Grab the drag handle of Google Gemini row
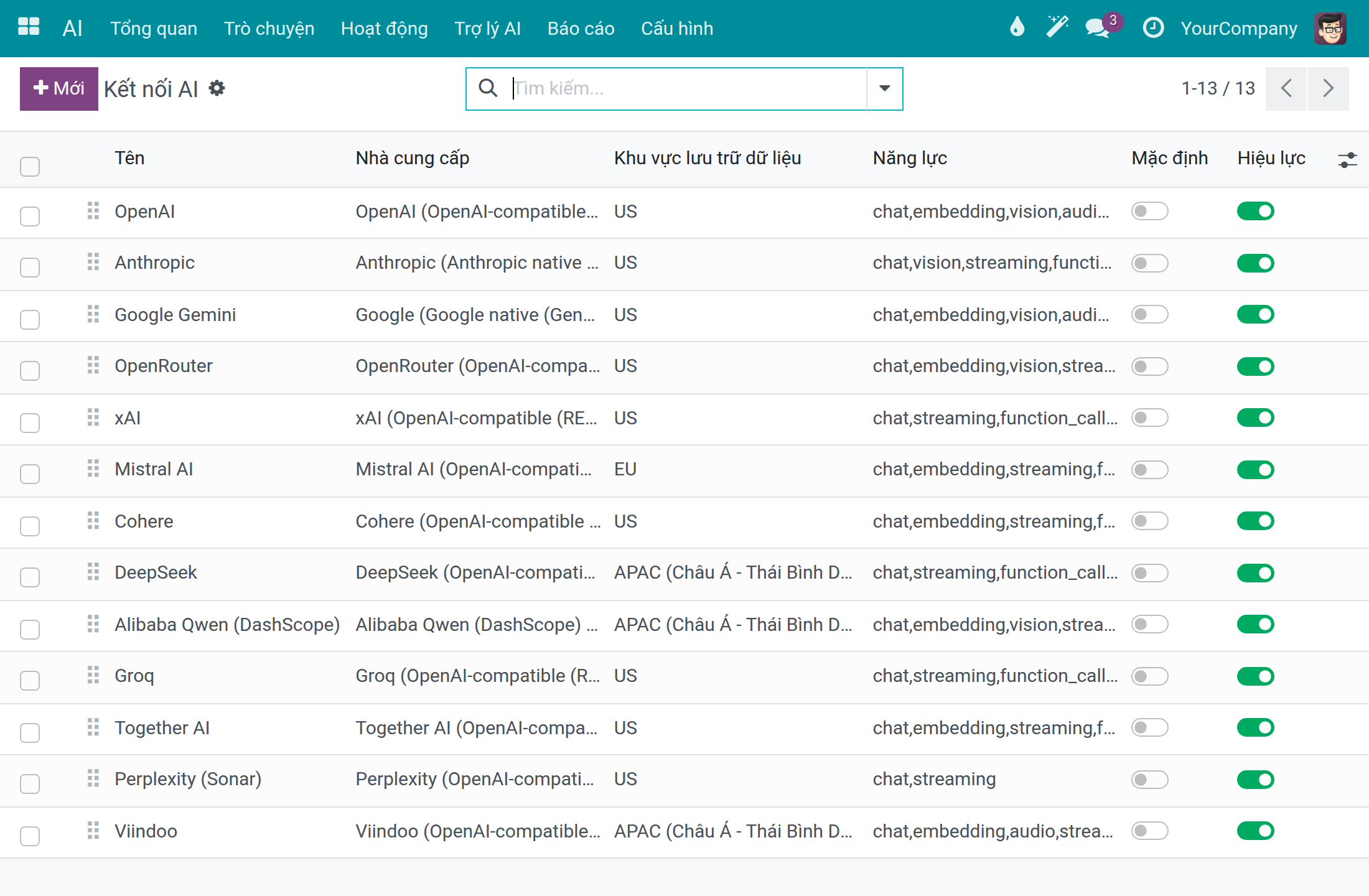The height and width of the screenshot is (896, 1369). [x=93, y=314]
